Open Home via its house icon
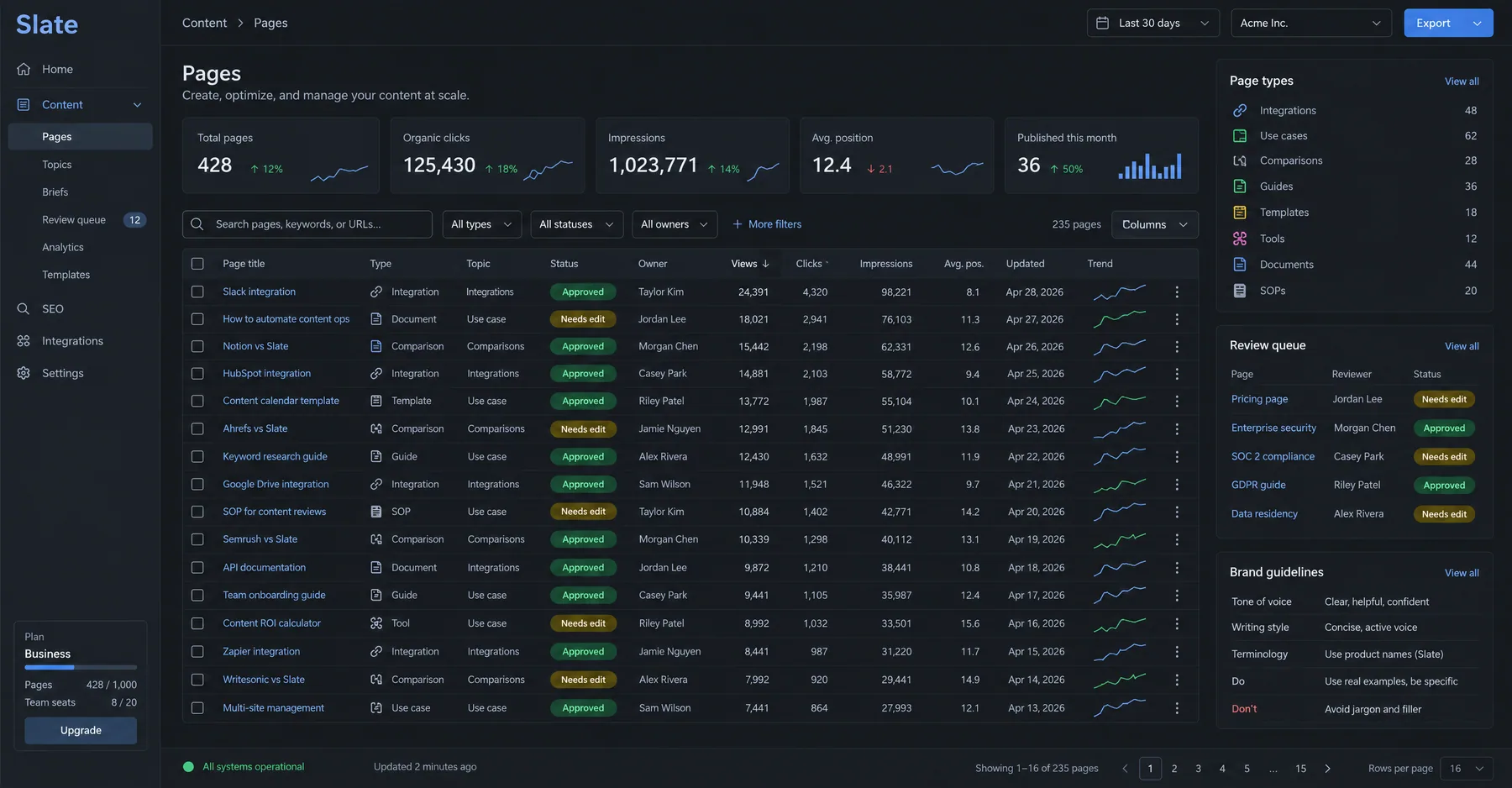The image size is (1512, 788). click(x=24, y=69)
